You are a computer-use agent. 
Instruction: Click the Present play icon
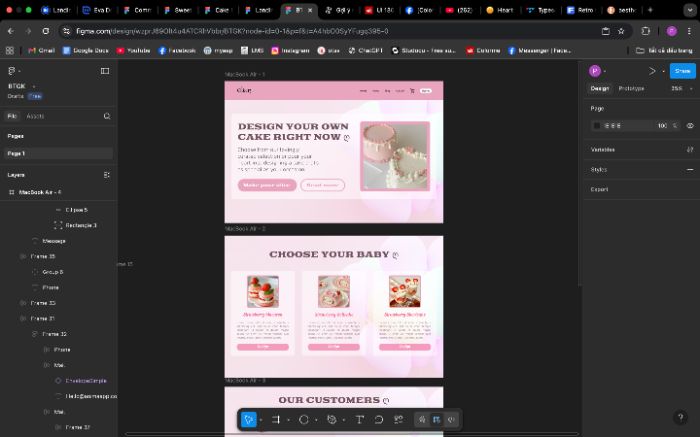652,71
